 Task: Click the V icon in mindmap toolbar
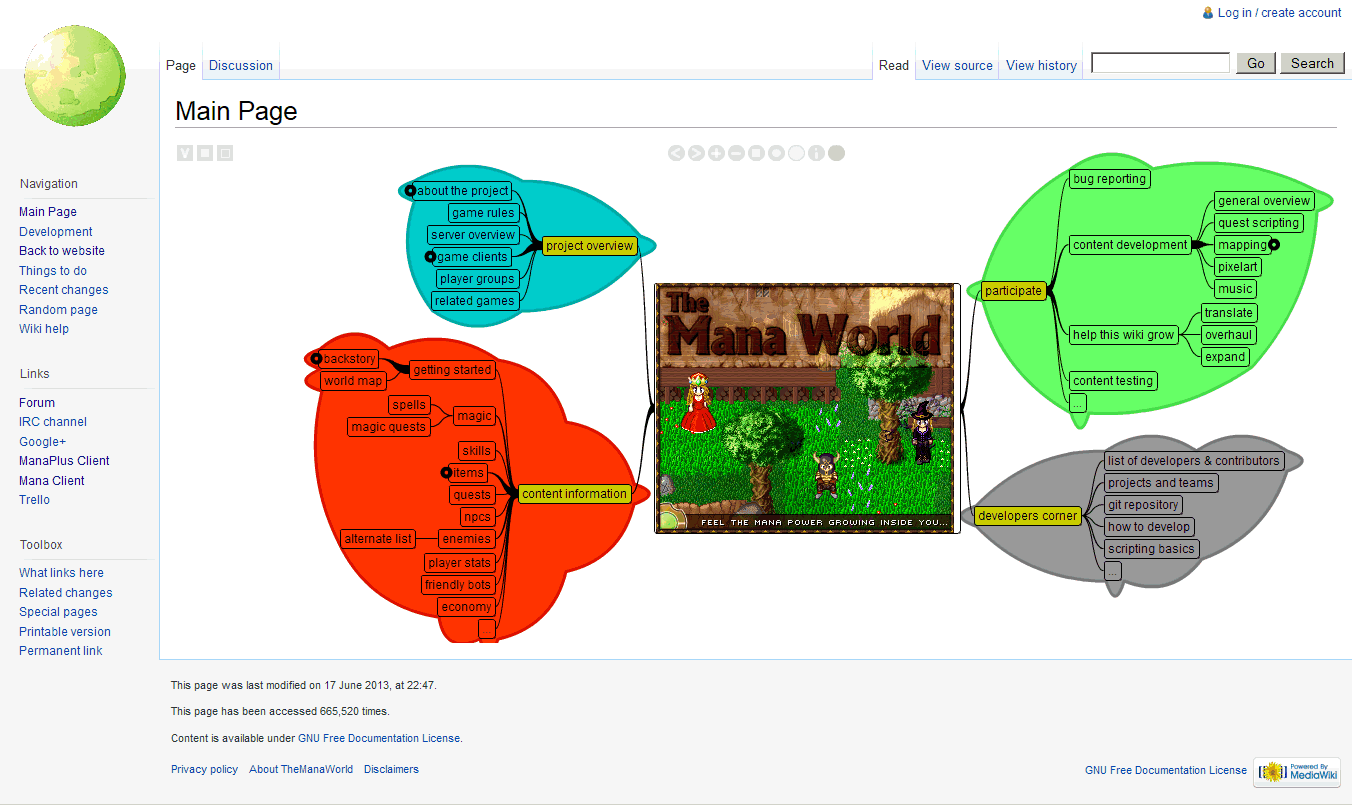[x=185, y=153]
